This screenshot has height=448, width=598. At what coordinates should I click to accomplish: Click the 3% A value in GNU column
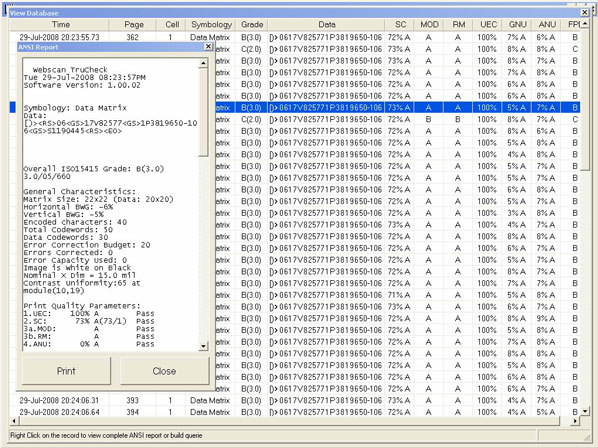coord(516,213)
